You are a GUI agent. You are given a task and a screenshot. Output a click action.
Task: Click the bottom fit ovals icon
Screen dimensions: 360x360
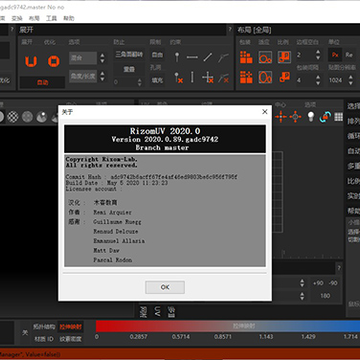tap(265, 77)
